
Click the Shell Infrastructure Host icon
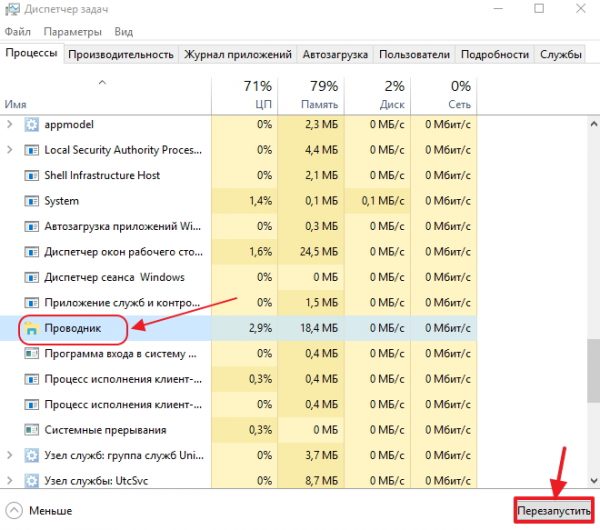[x=31, y=176]
